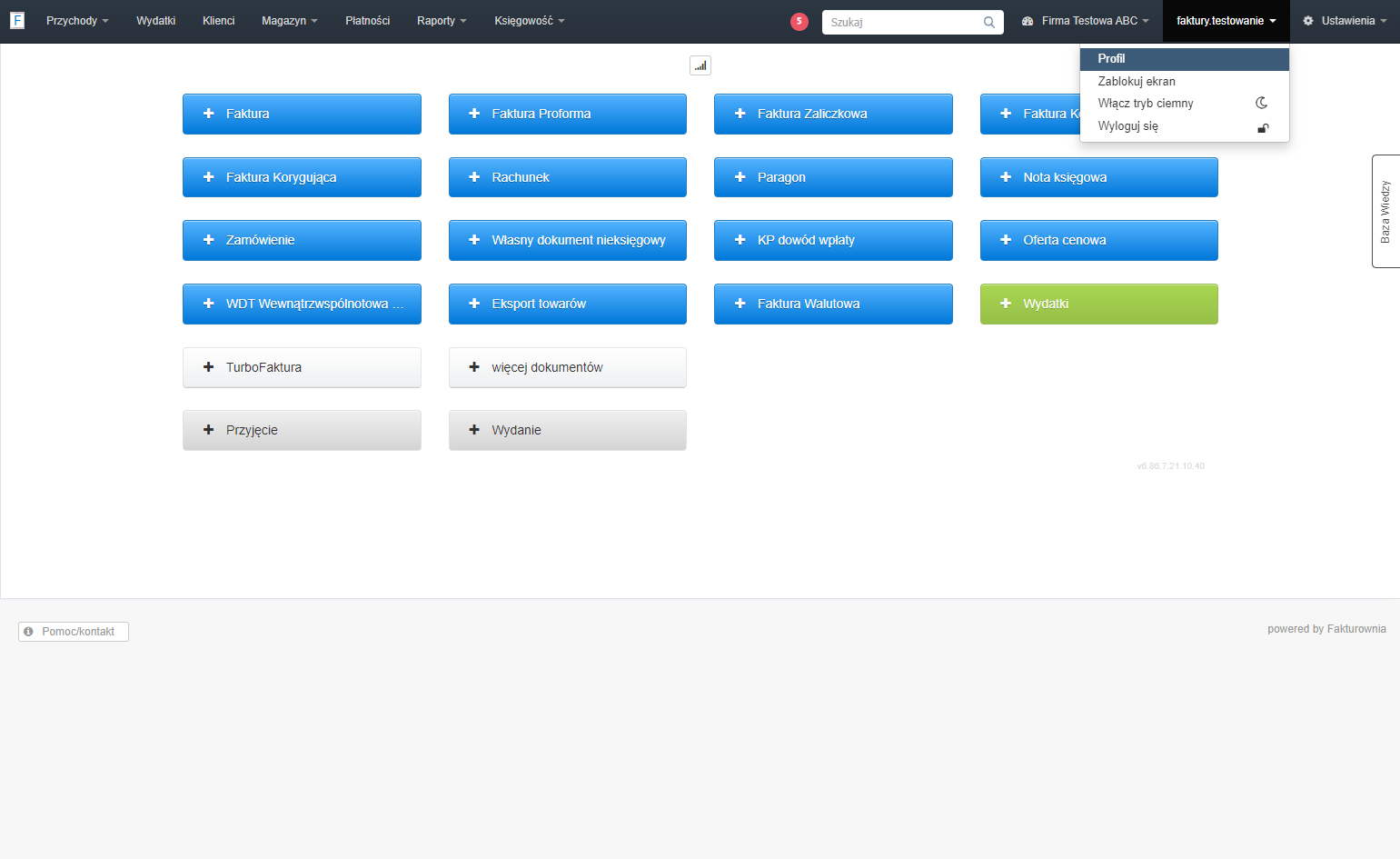Screen dimensions: 1400x859
Task: Select Wyloguj się to log out
Action: coord(1185,126)
